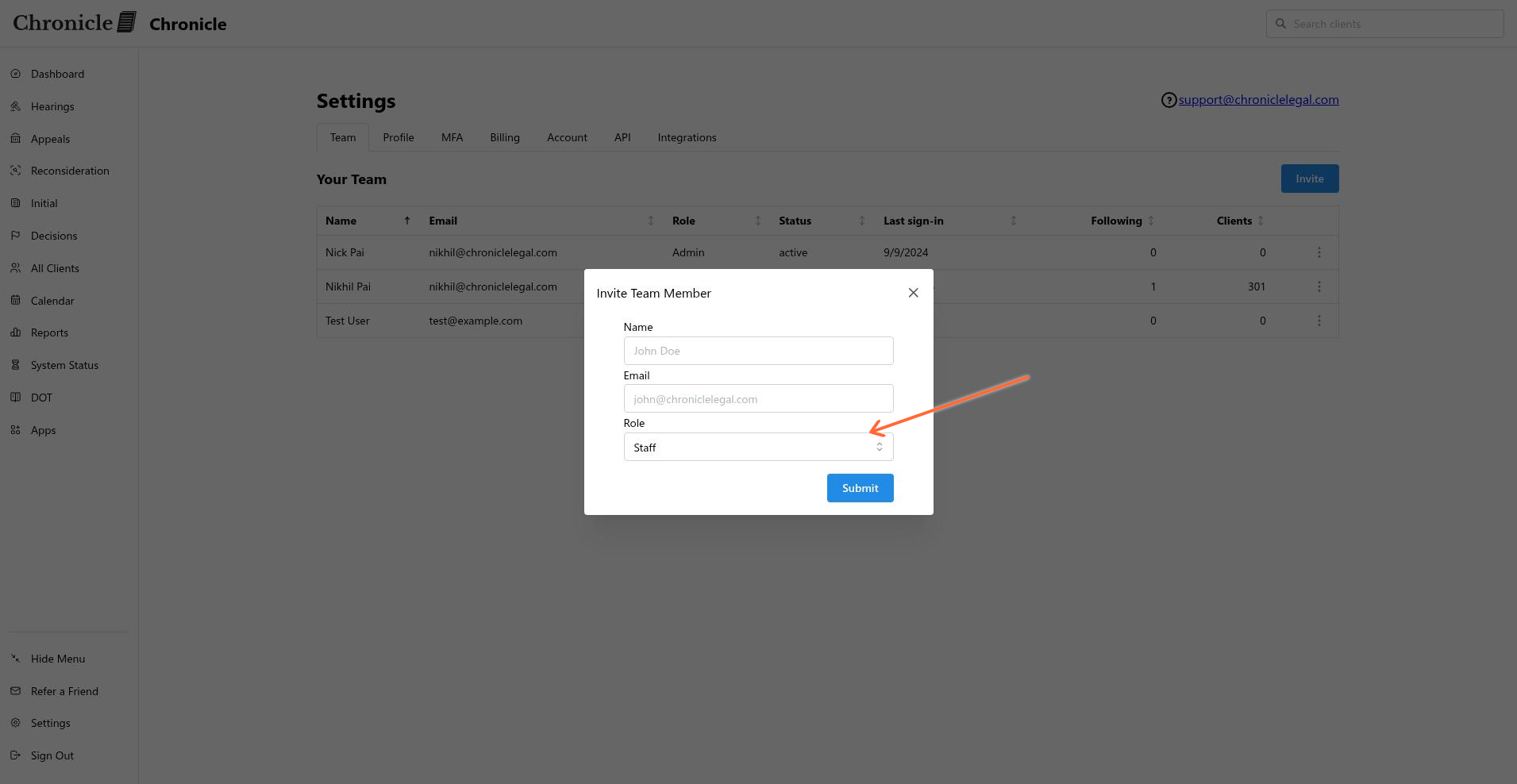Screen dimensions: 1517x784
Task: Click 9/9/2024 last sign-in cell
Action: (906, 252)
